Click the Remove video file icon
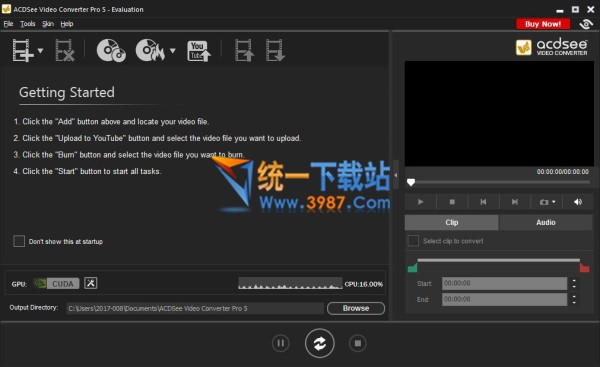 (65, 50)
